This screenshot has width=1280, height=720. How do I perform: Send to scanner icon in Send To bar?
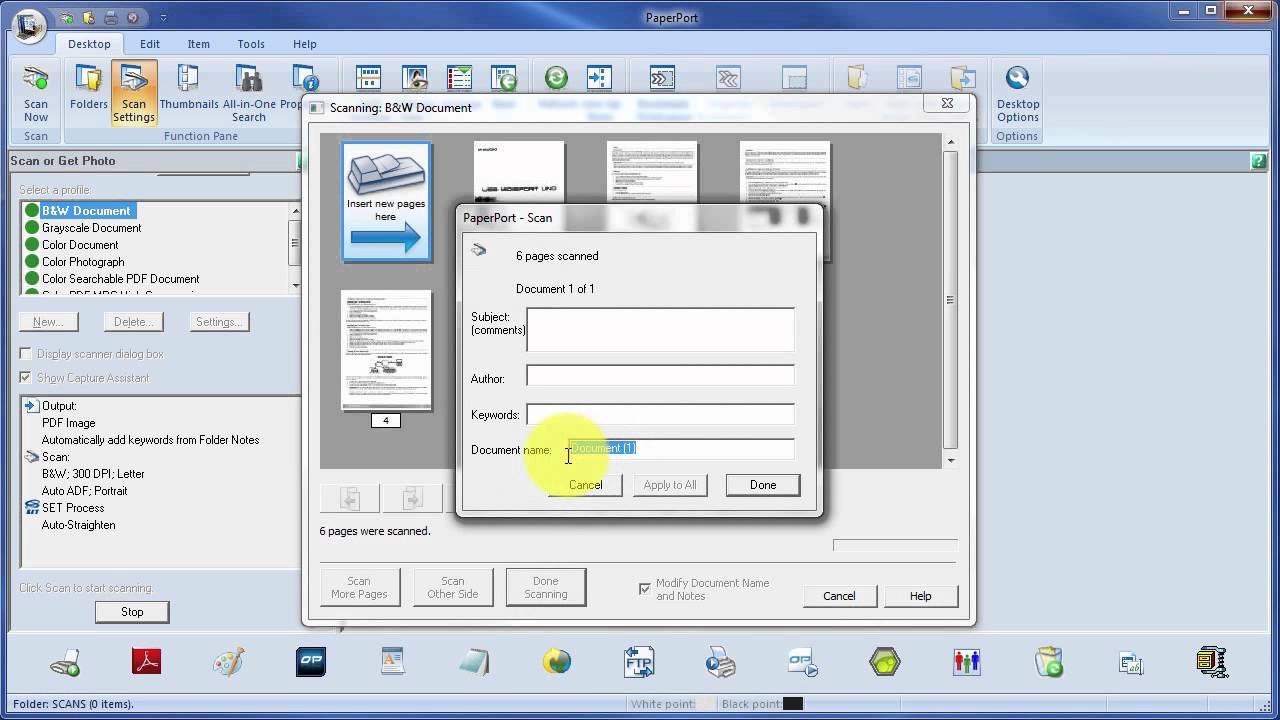pos(65,662)
